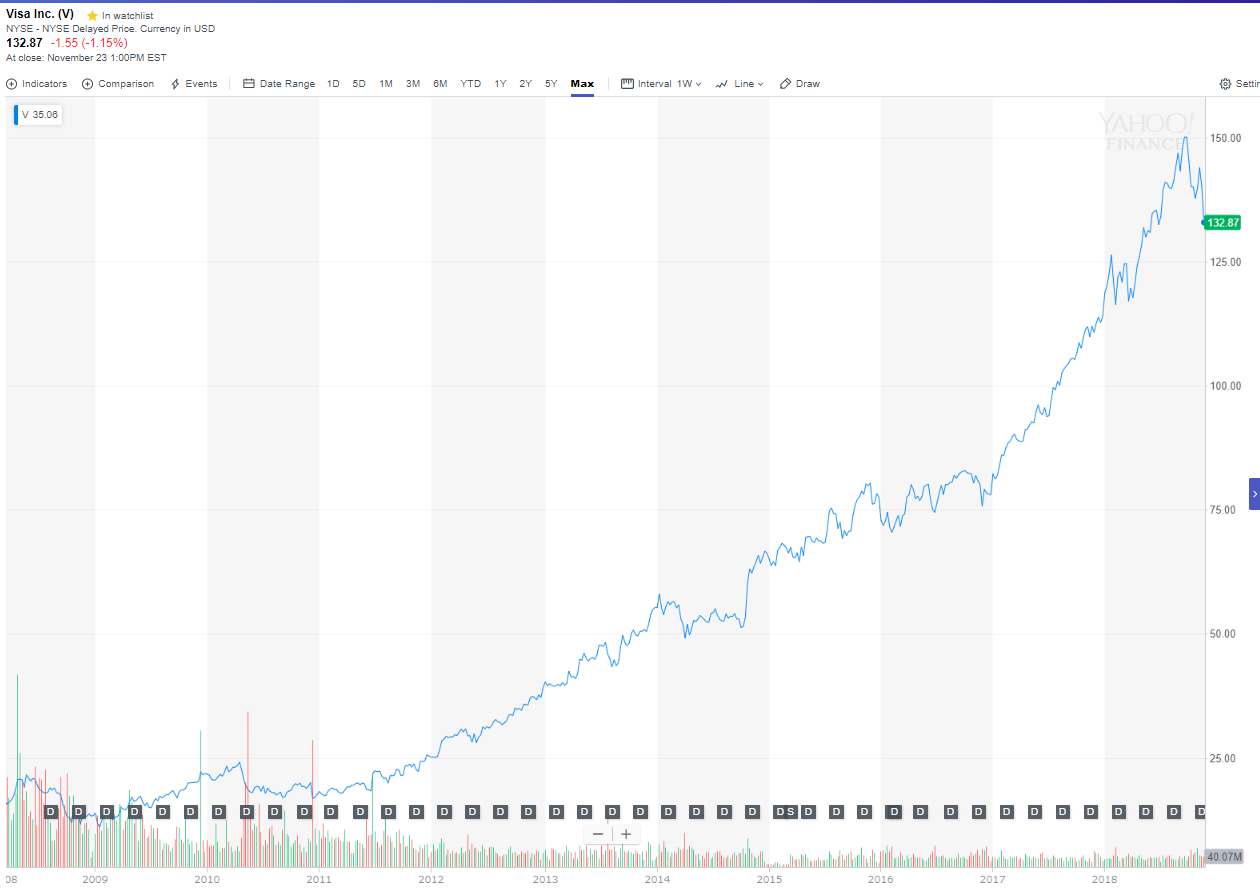Click the 2011 year label
The width and height of the screenshot is (1260, 893).
pyautogui.click(x=319, y=880)
